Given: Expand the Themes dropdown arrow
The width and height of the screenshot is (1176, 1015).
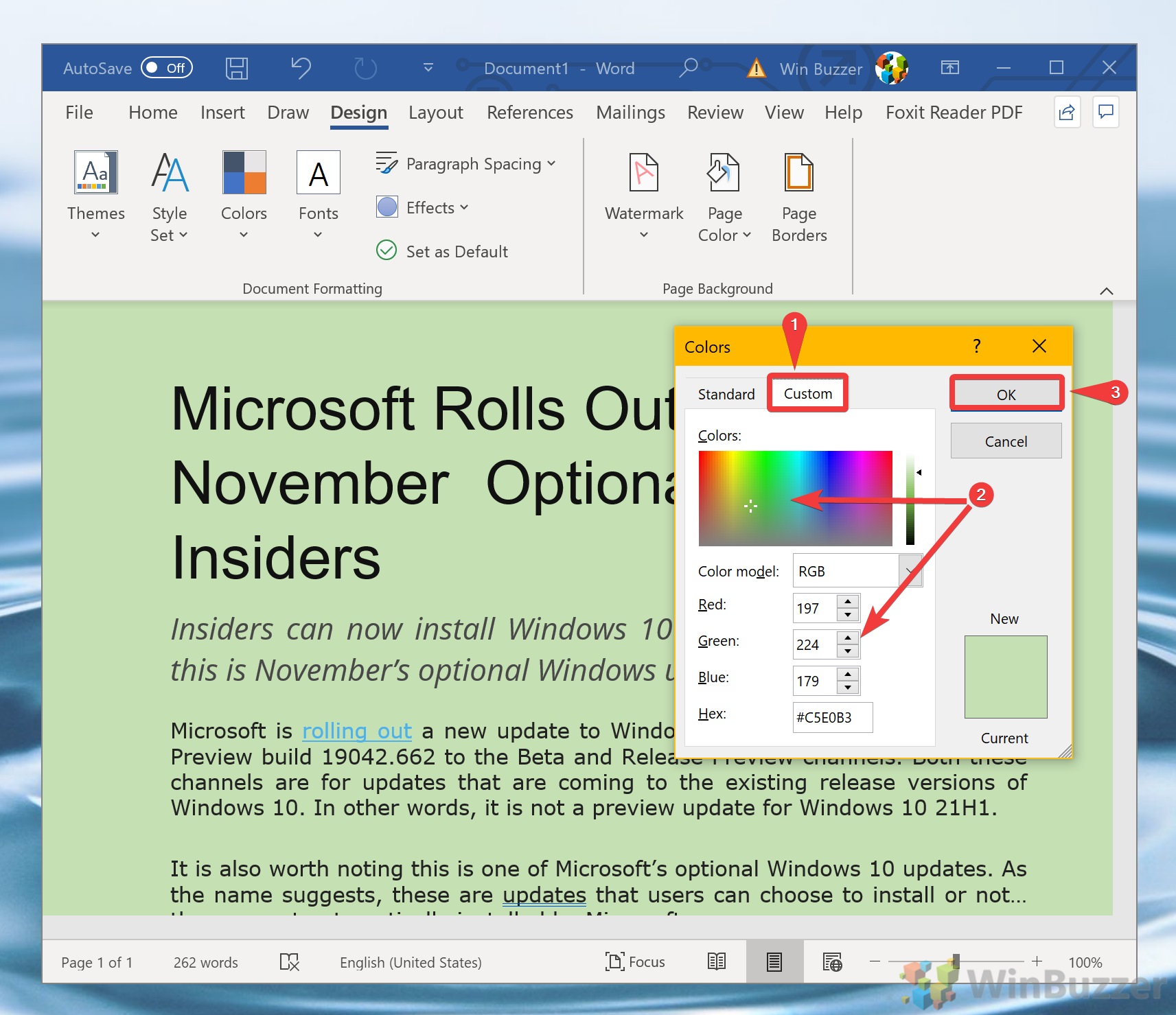Looking at the screenshot, I should 95,235.
